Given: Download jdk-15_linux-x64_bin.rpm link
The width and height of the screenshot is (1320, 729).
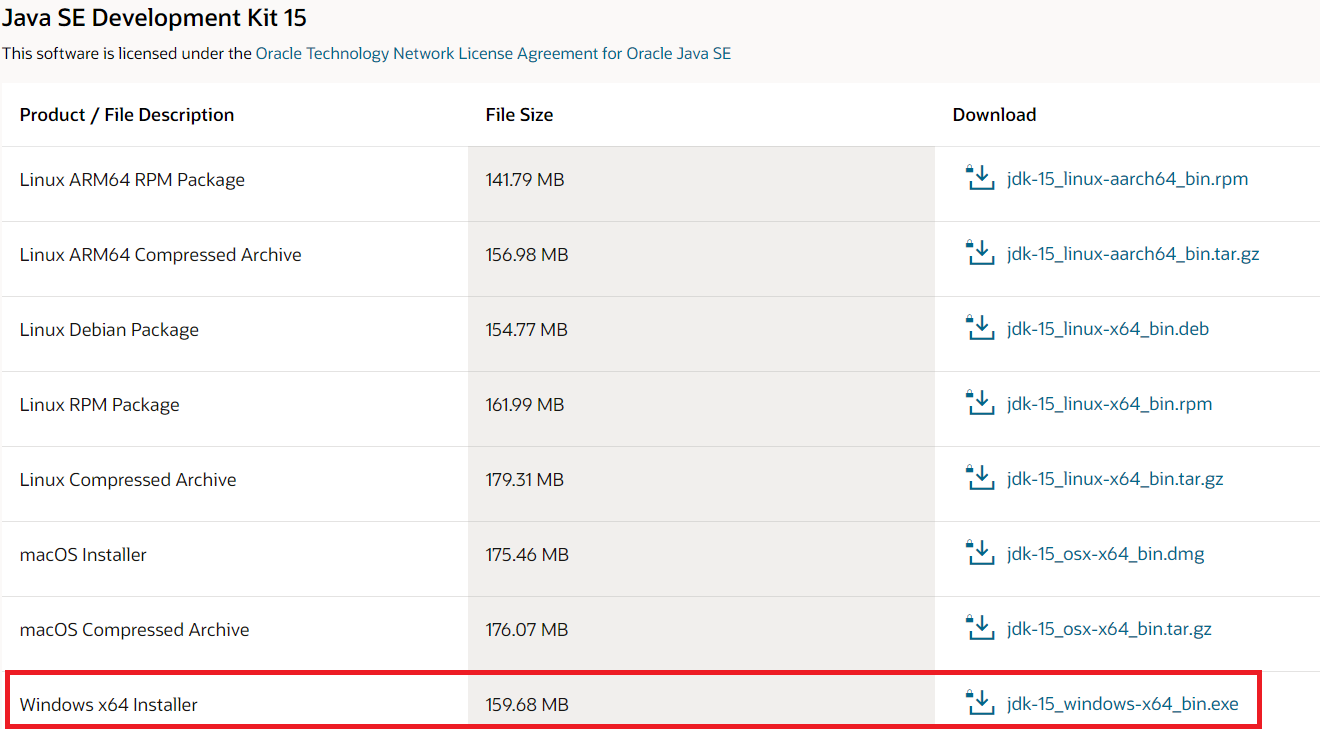Looking at the screenshot, I should (x=1110, y=405).
